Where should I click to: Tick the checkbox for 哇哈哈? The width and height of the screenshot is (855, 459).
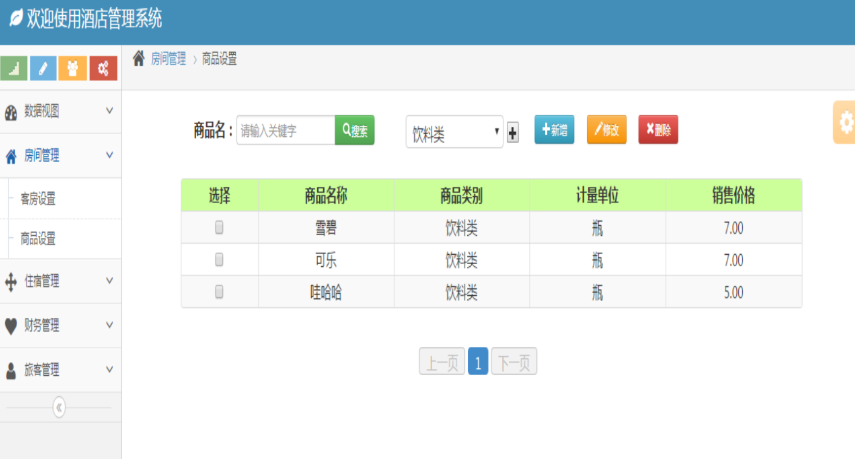point(219,292)
